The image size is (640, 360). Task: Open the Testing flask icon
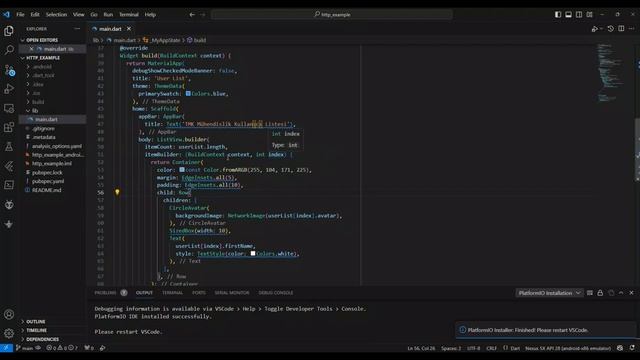coord(9,147)
